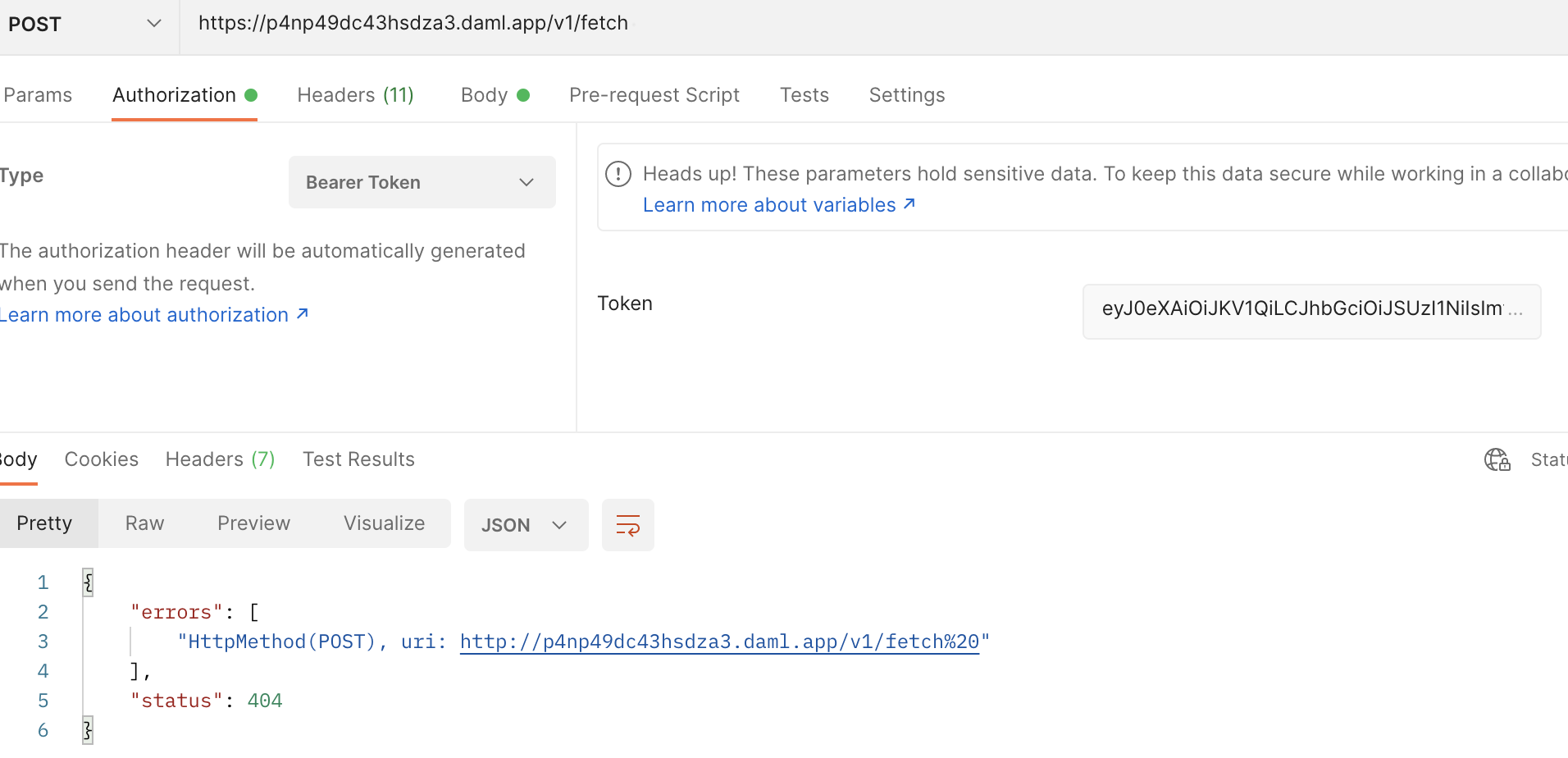The height and width of the screenshot is (758, 1568).
Task: Open the Headers (11) request tab
Action: pos(355,95)
